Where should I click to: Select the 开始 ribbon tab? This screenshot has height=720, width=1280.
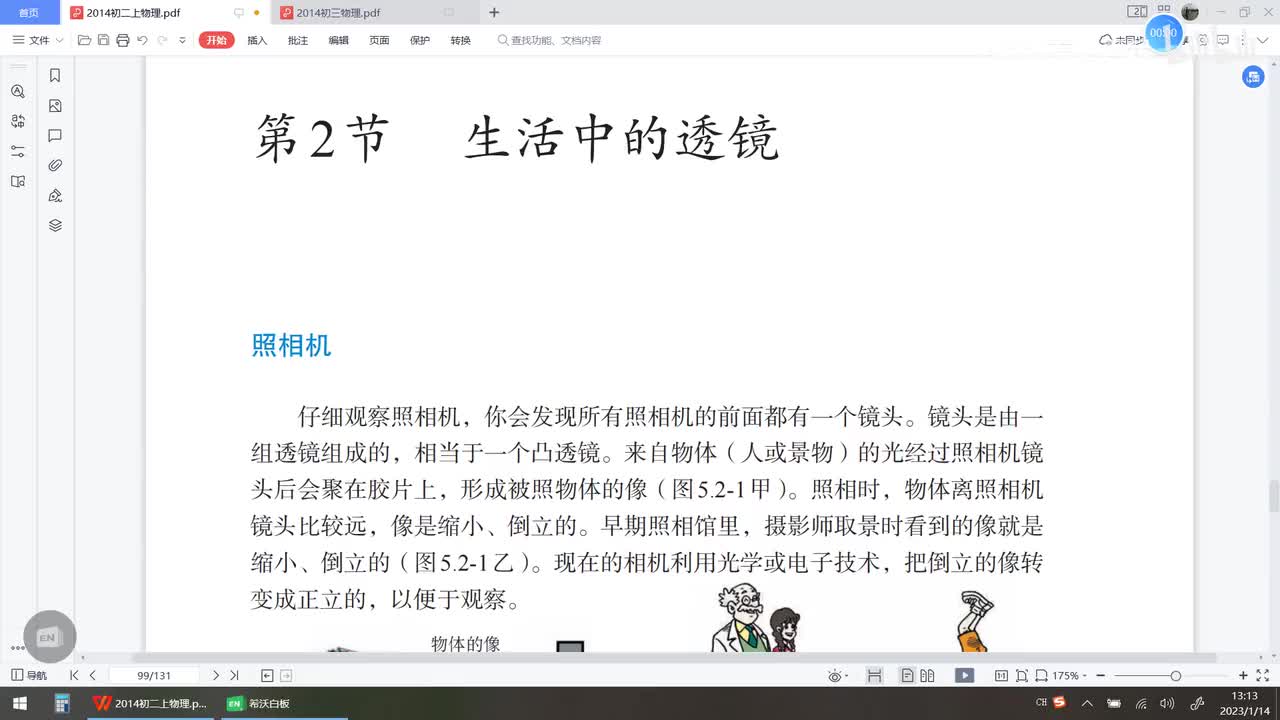(x=216, y=40)
